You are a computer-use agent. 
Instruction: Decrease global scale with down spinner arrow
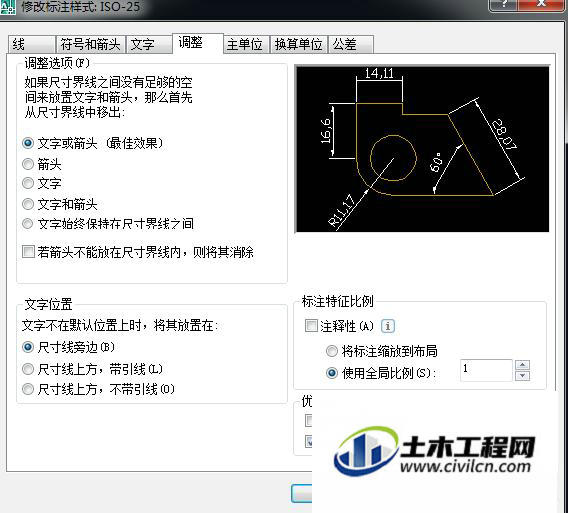(522, 376)
